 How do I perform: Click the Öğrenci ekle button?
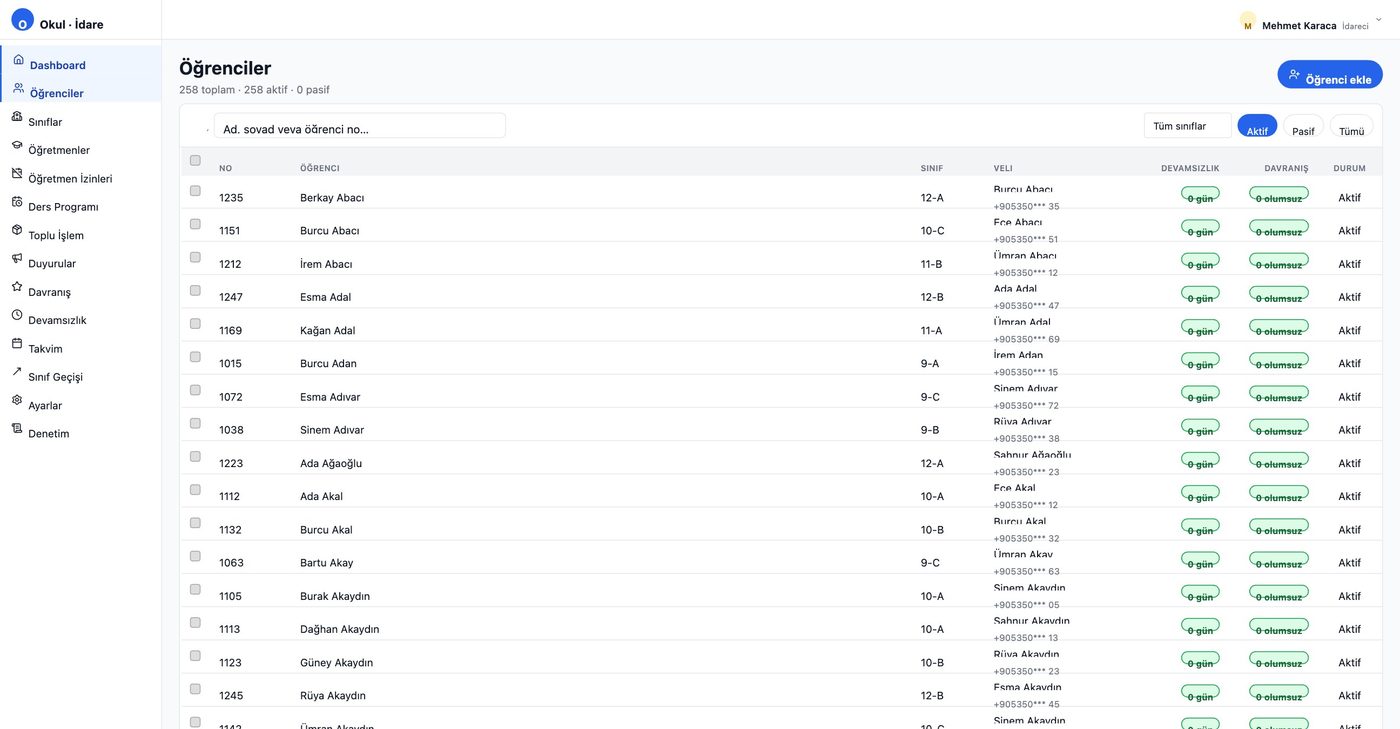[x=1329, y=75]
